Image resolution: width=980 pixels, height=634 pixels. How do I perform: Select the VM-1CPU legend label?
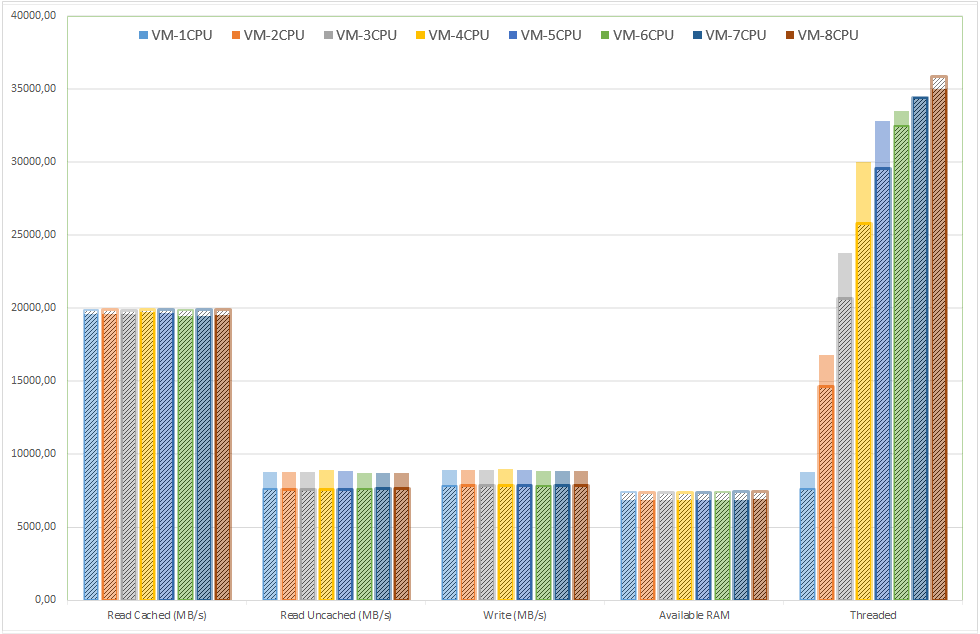pos(182,36)
